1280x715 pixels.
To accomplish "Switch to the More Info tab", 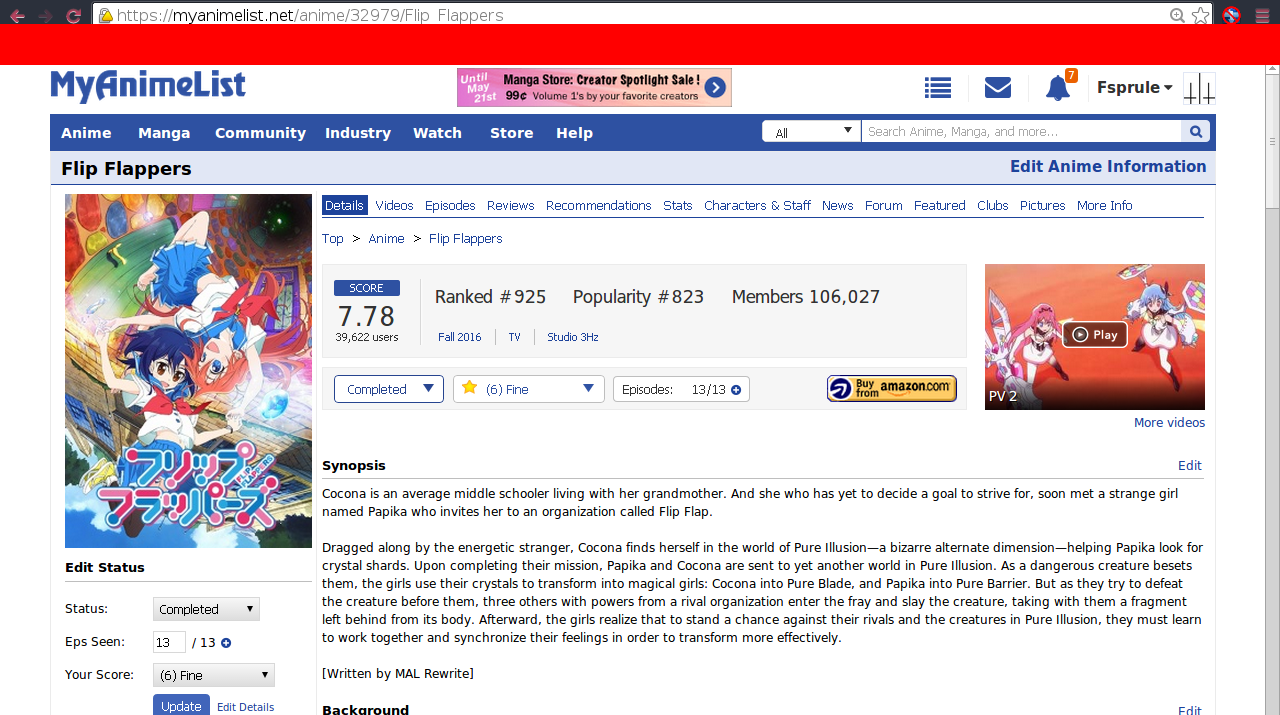I will (1105, 205).
